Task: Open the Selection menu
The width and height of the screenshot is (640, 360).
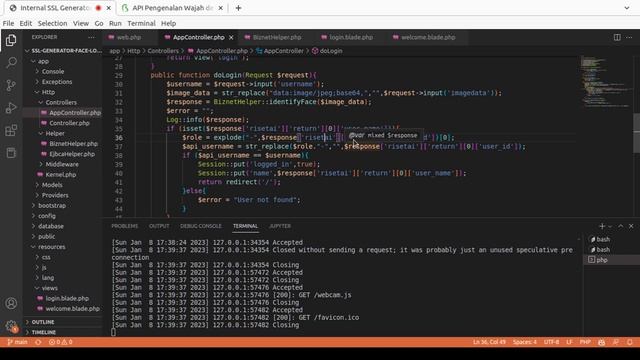Action: [52, 23]
